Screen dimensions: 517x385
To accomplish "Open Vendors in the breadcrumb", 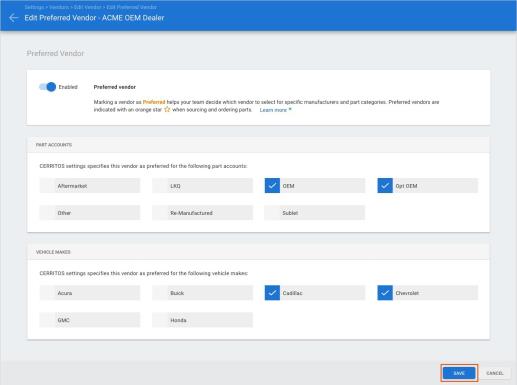I will click(59, 7).
